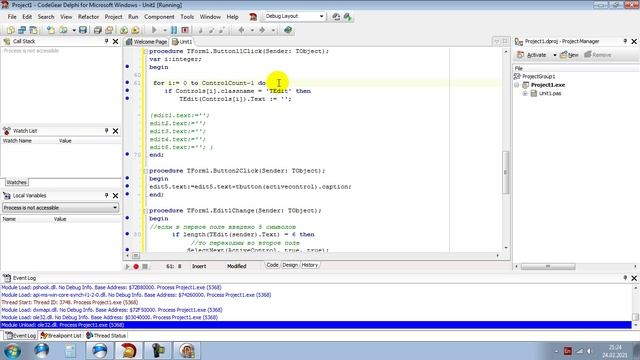Click the Trace Into debug icon
The image size is (640, 360).
pyautogui.click(x=200, y=30)
